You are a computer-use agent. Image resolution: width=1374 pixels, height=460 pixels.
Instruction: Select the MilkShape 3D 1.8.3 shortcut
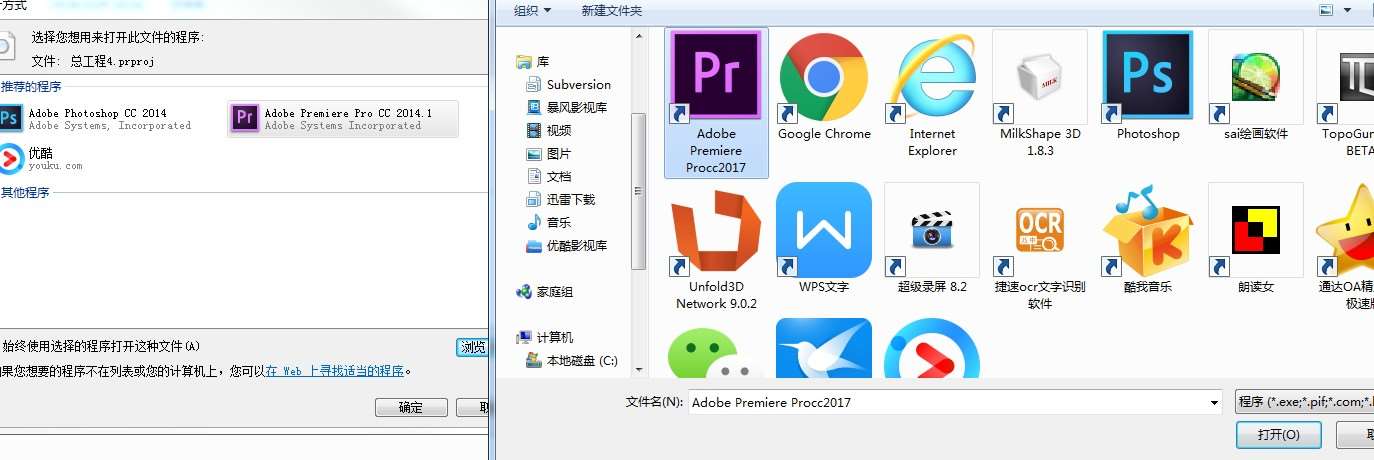(x=1040, y=94)
